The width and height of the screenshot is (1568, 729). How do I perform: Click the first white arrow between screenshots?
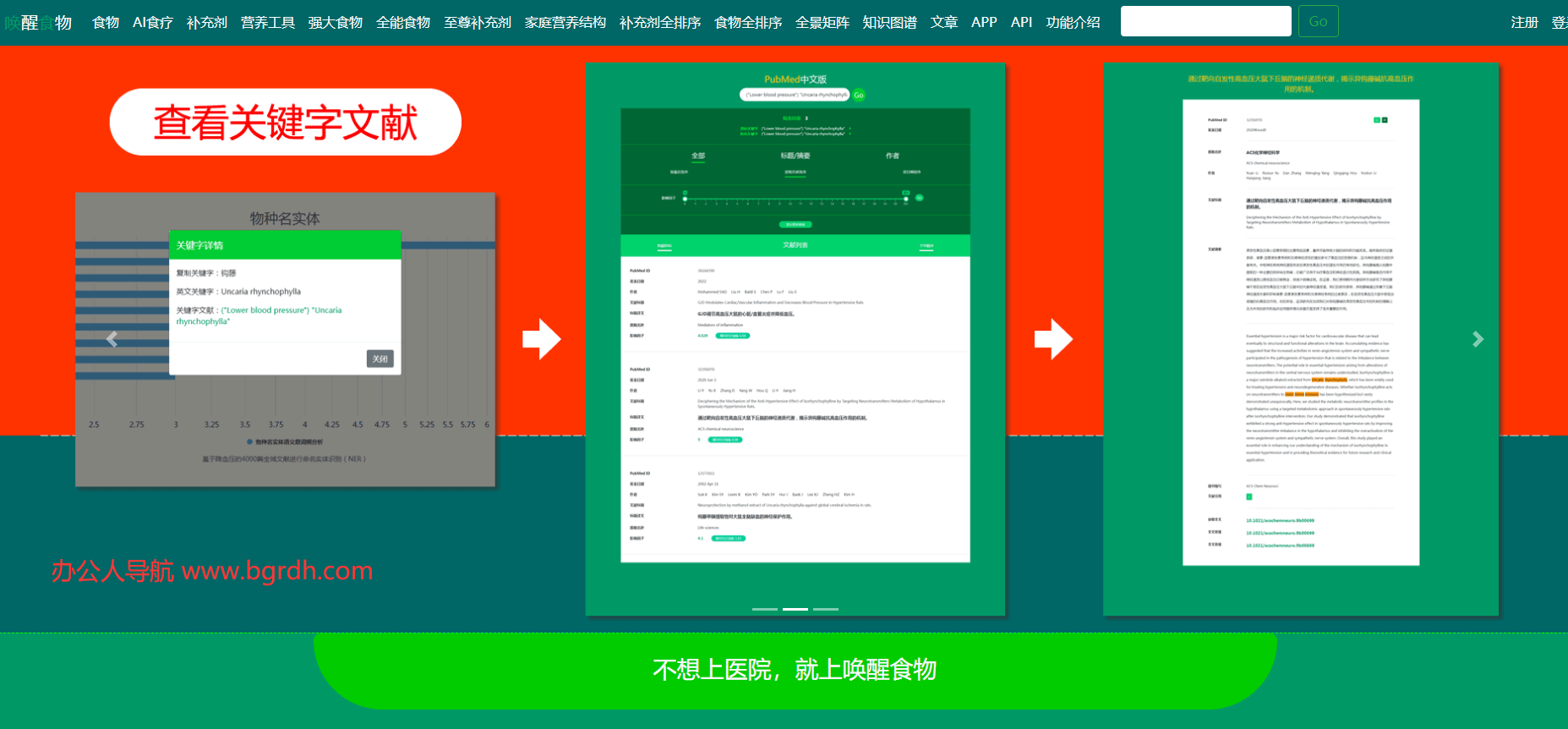[x=541, y=339]
